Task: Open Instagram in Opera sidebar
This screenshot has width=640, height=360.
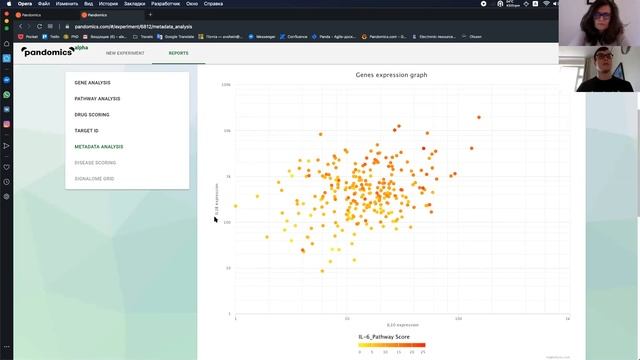Action: click(7, 124)
